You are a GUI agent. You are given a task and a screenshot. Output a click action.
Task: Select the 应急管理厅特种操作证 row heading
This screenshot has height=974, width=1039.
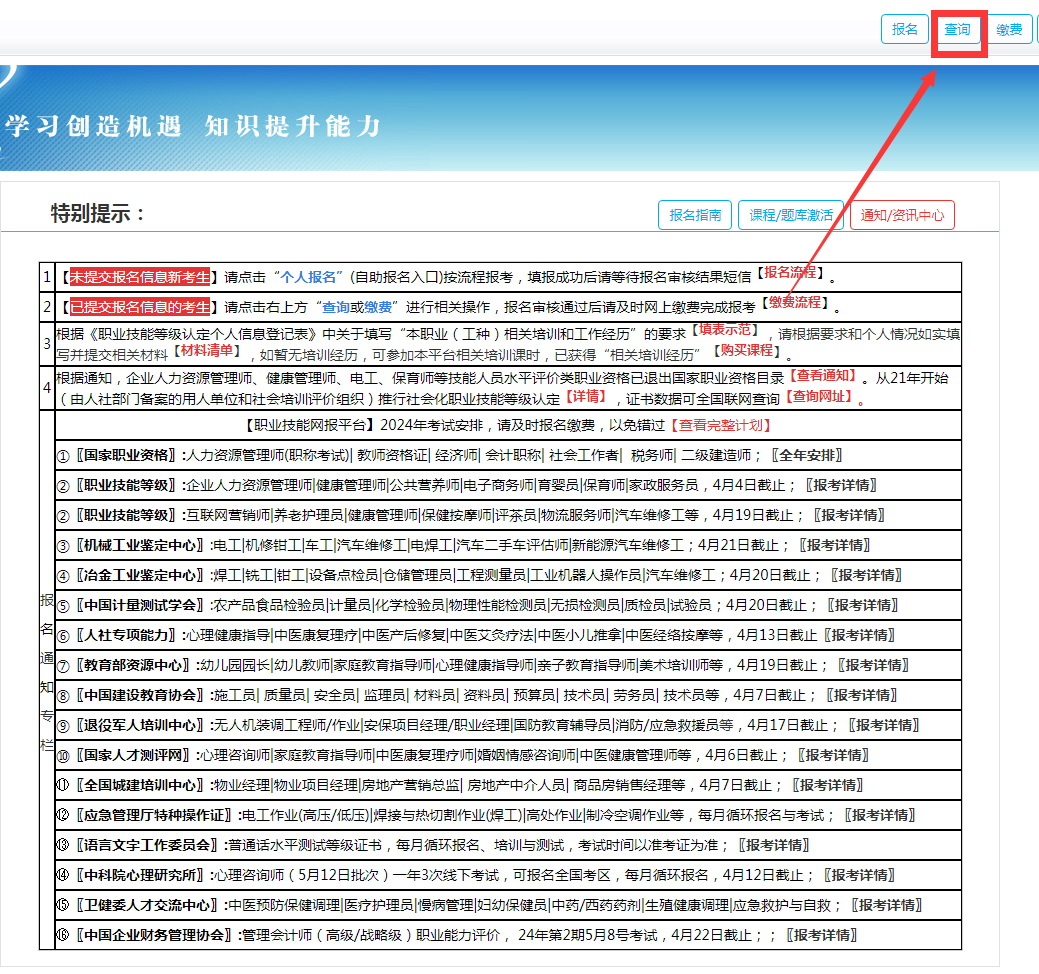coord(154,815)
